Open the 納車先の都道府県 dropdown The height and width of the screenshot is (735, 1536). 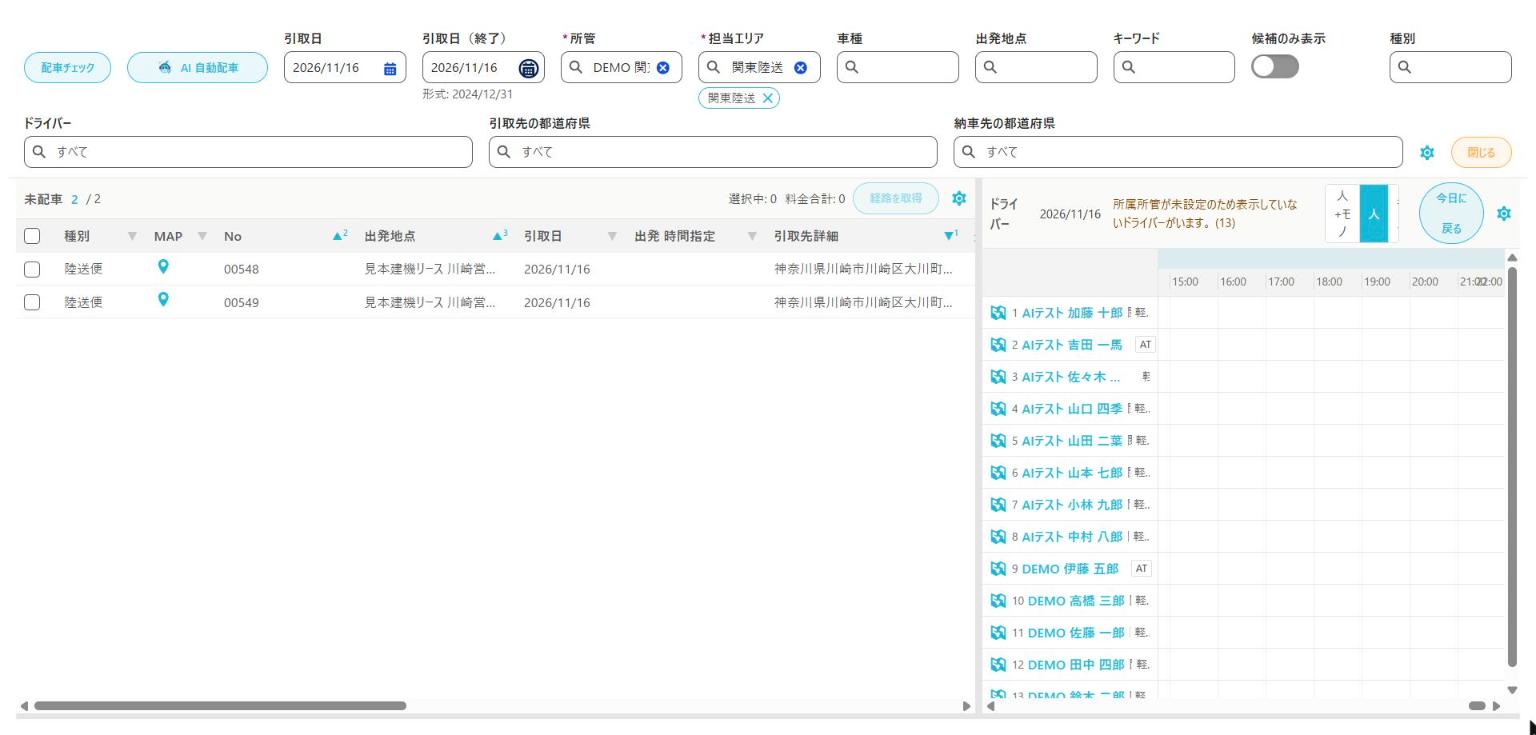pyautogui.click(x=1178, y=152)
